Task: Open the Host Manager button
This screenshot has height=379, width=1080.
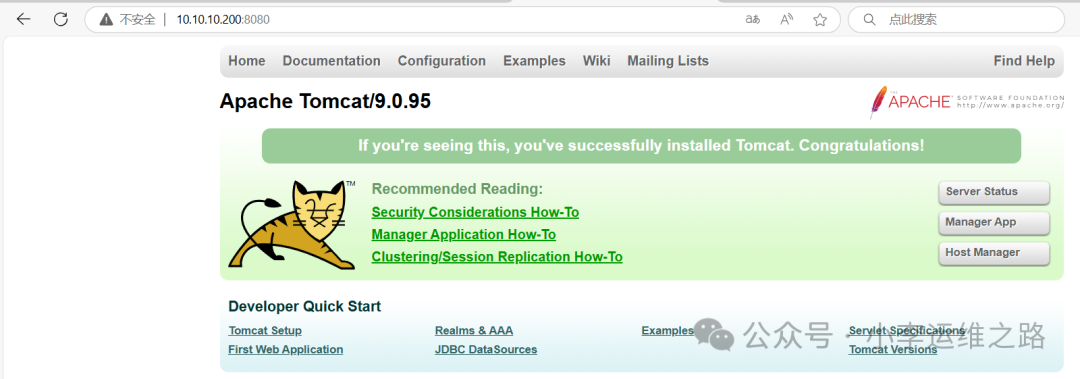Action: (993, 253)
